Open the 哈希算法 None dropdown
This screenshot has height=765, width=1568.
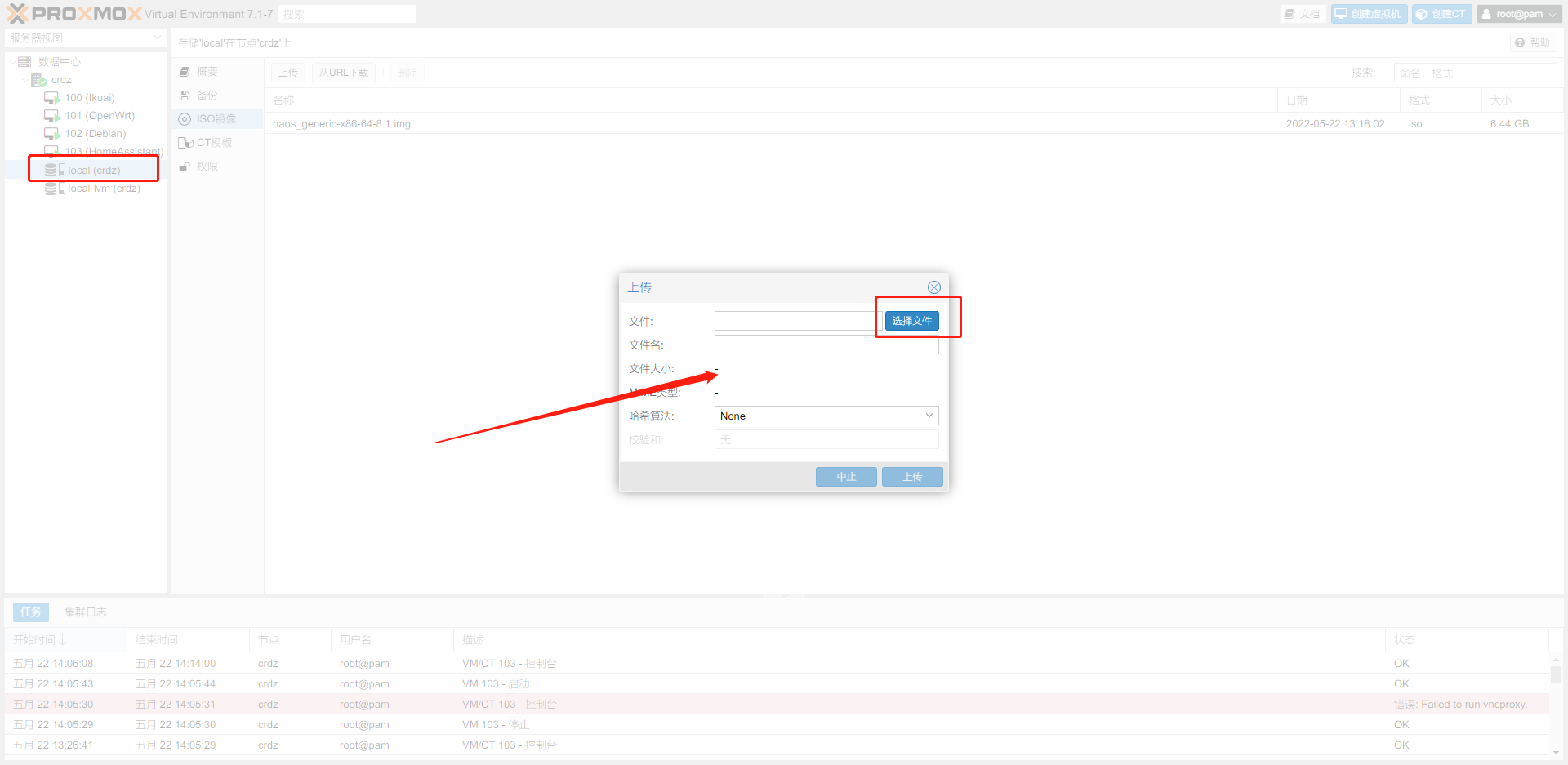[x=826, y=416]
